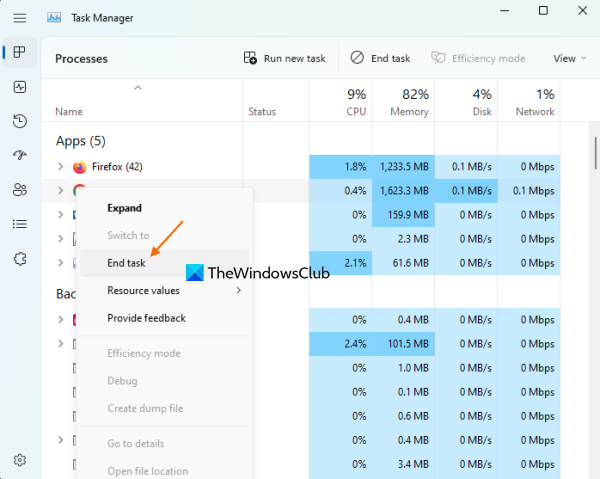This screenshot has height=479, width=600.
Task: Click the 1.8% CPU cell for Firefox
Action: (x=340, y=167)
